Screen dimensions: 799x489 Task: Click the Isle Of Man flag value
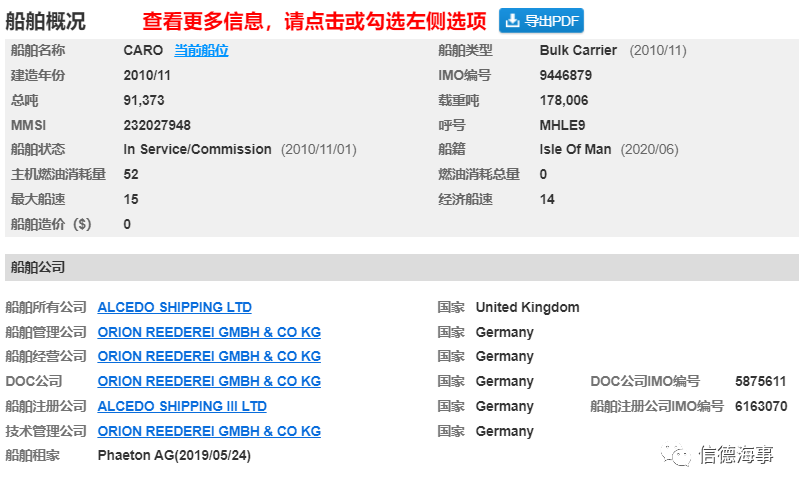pyautogui.click(x=575, y=149)
